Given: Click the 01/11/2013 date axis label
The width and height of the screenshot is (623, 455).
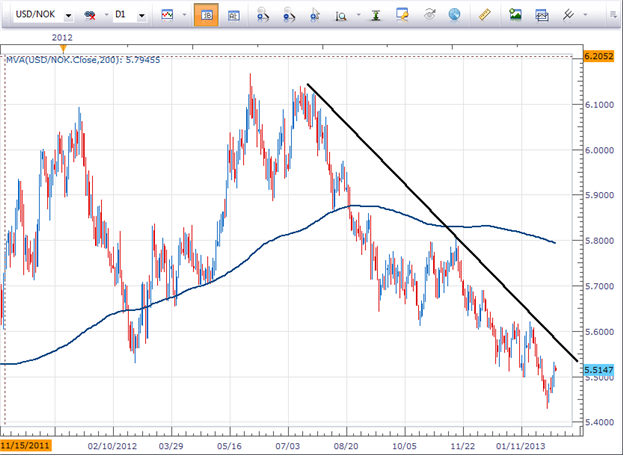Looking at the screenshot, I should pyautogui.click(x=521, y=446).
